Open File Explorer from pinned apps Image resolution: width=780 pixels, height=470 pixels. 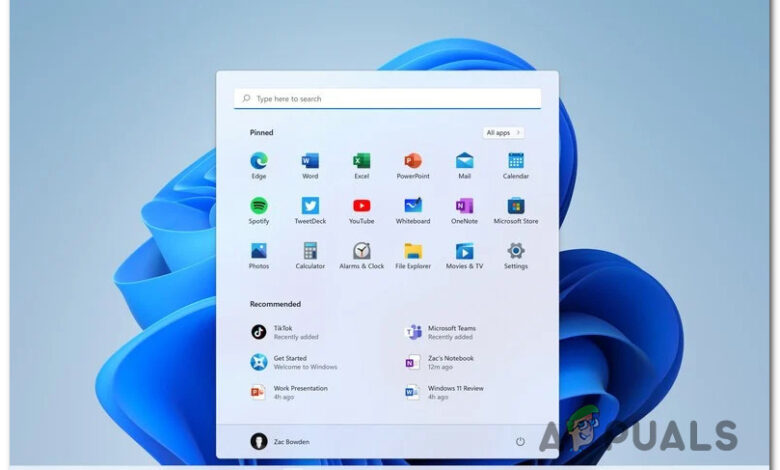(413, 251)
